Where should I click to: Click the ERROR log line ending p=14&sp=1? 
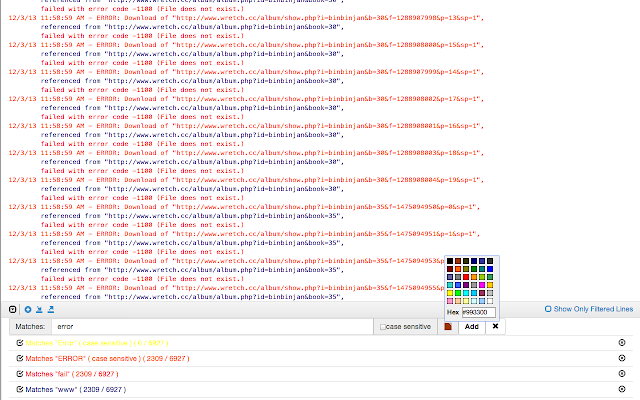pyautogui.click(x=246, y=72)
